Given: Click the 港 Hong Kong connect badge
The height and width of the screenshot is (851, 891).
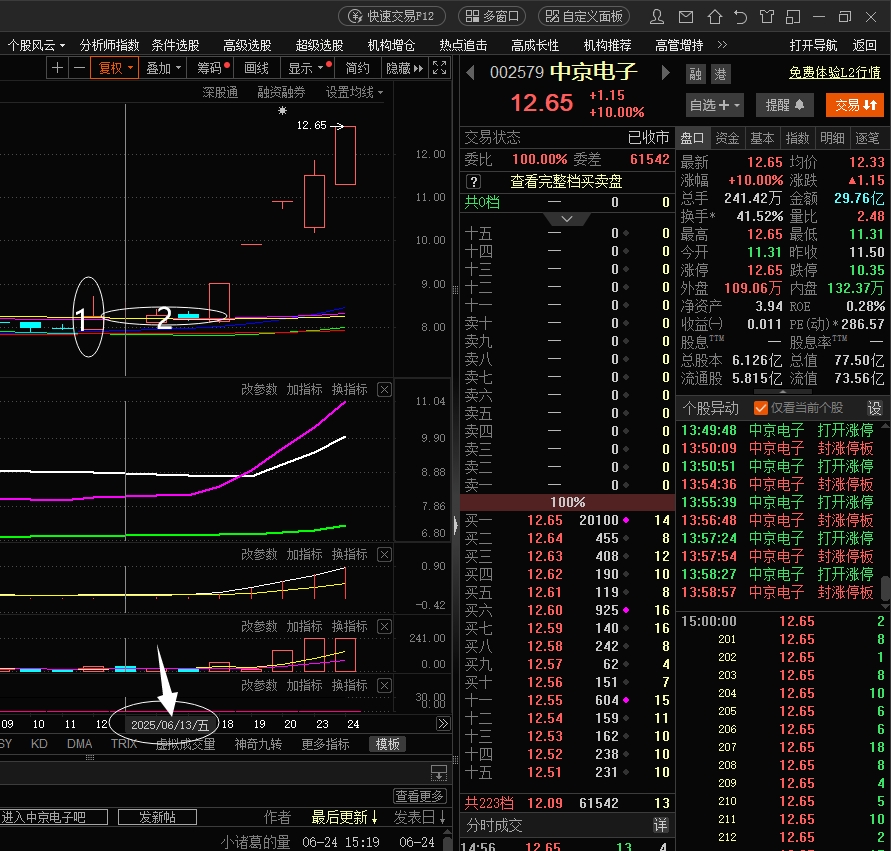Looking at the screenshot, I should click(721, 74).
